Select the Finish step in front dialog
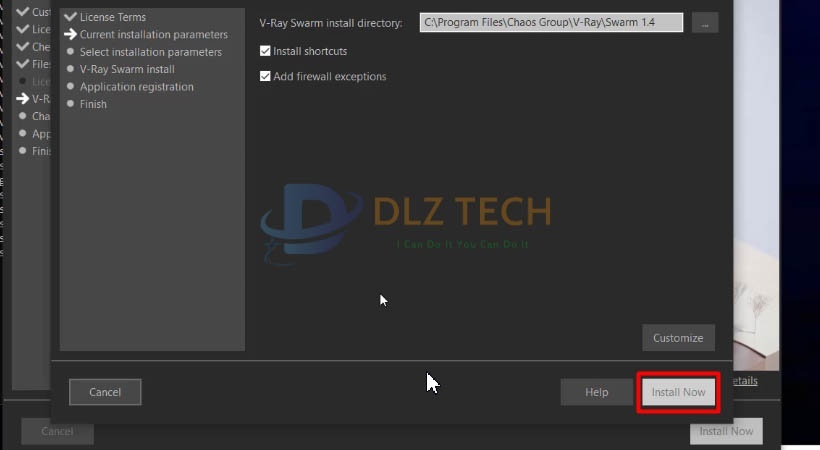 93,104
